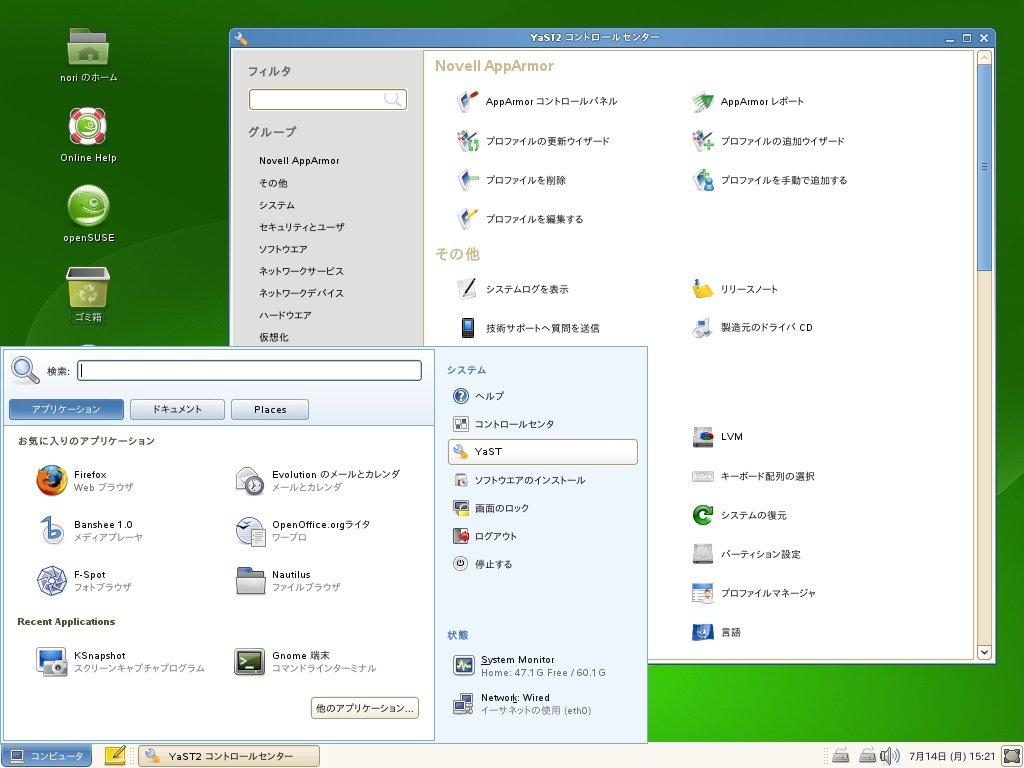Select Novell AppArmor group in YaST
Screen dimensions: 1024x768
point(299,161)
